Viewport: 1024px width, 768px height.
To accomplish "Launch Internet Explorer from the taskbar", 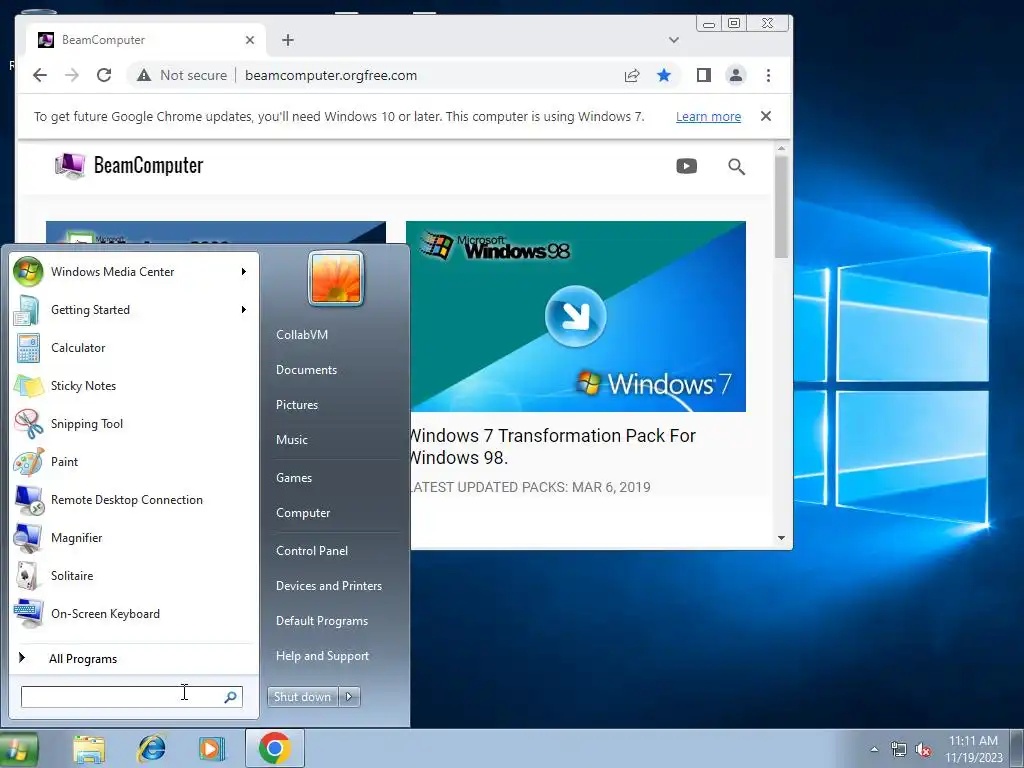I will pos(152,749).
